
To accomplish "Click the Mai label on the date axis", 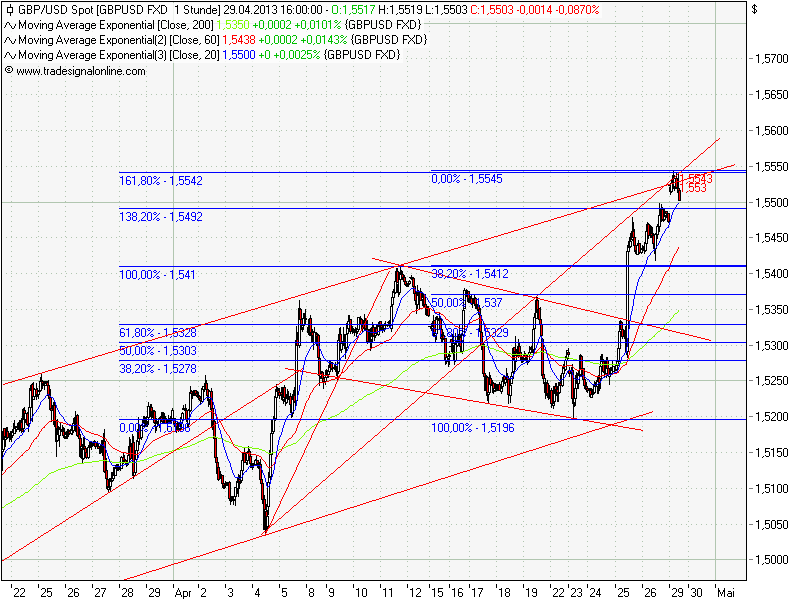I will 726,593.
